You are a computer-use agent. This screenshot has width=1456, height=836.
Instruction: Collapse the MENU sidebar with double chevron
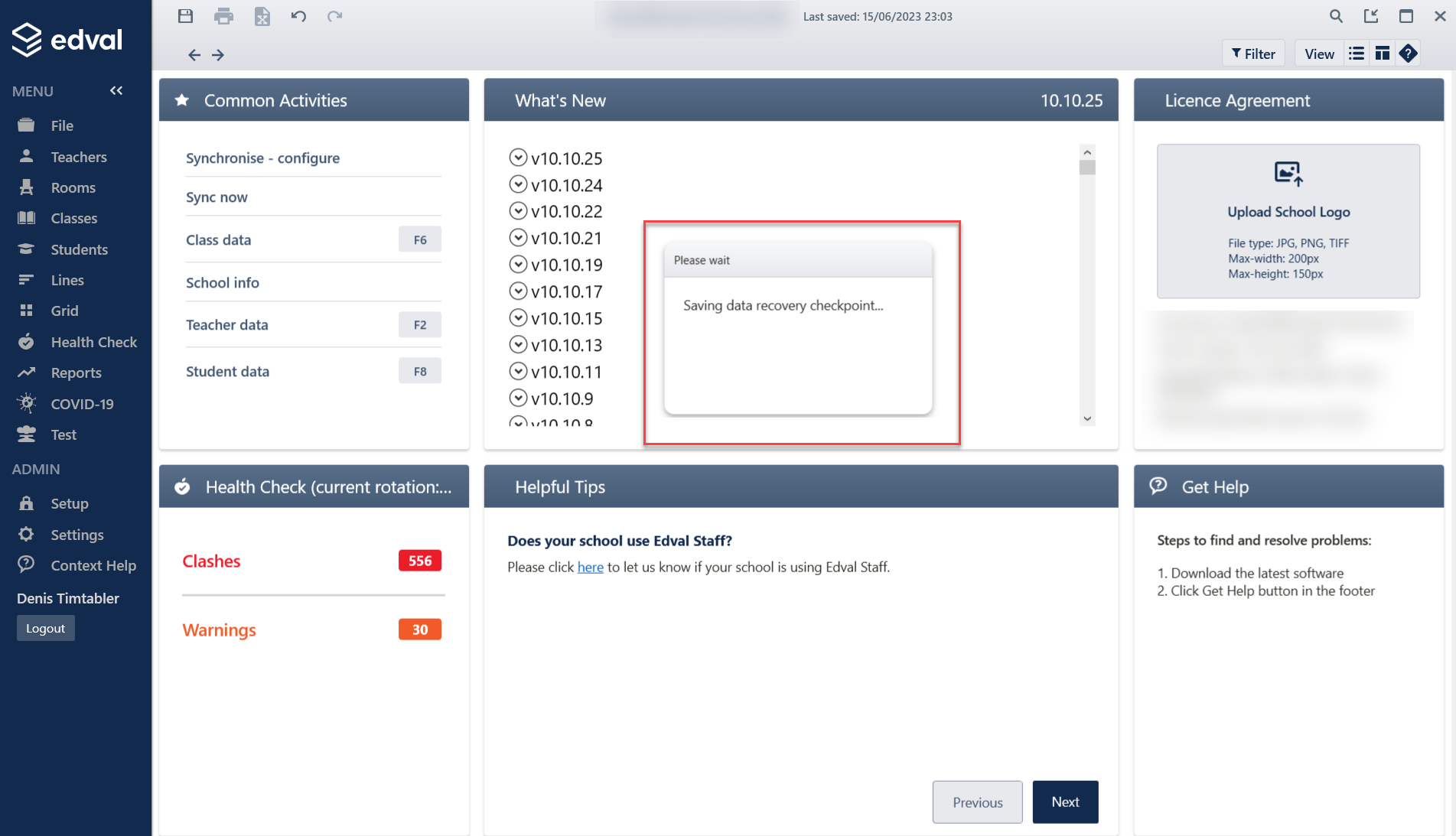point(116,91)
